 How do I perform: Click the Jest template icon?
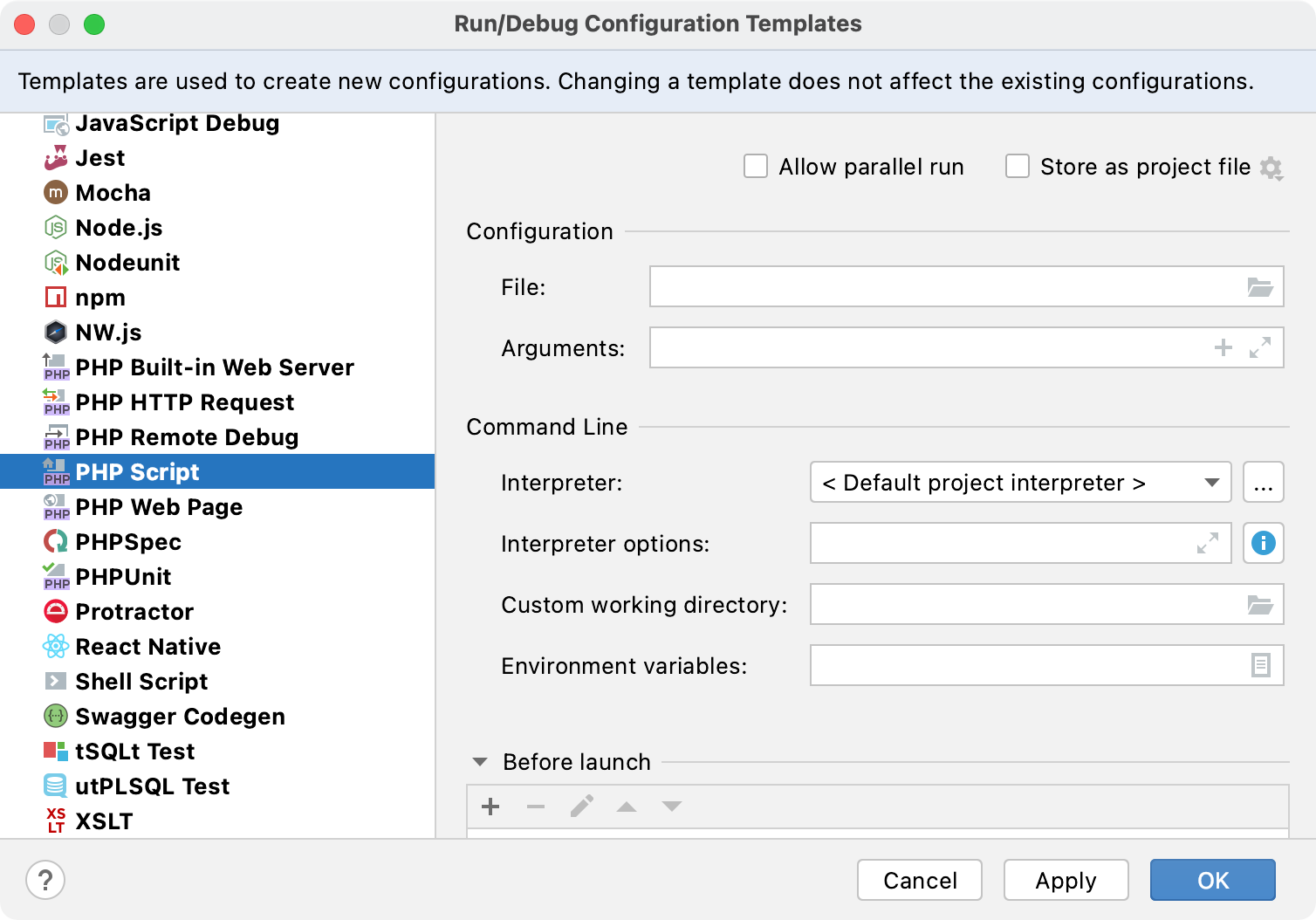56,158
